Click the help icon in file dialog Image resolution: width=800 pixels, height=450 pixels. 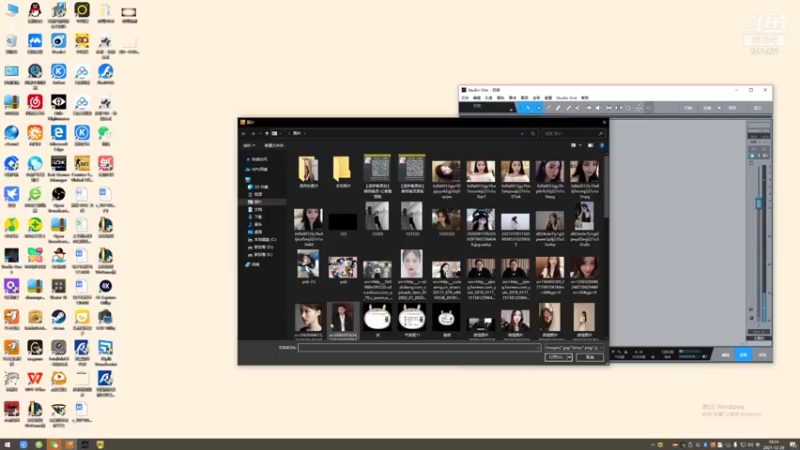pyautogui.click(x=602, y=145)
